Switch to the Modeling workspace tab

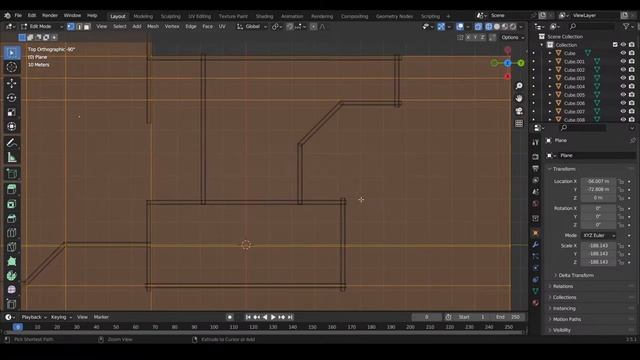pyautogui.click(x=143, y=16)
